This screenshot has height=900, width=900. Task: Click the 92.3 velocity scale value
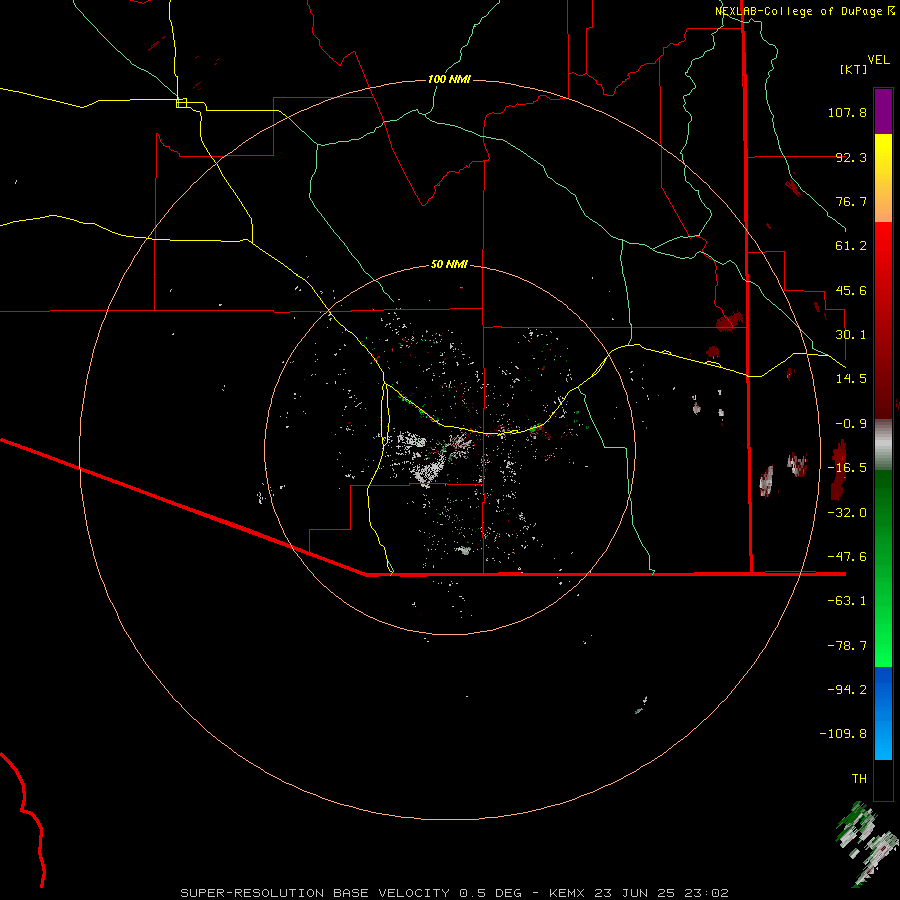[x=851, y=157]
